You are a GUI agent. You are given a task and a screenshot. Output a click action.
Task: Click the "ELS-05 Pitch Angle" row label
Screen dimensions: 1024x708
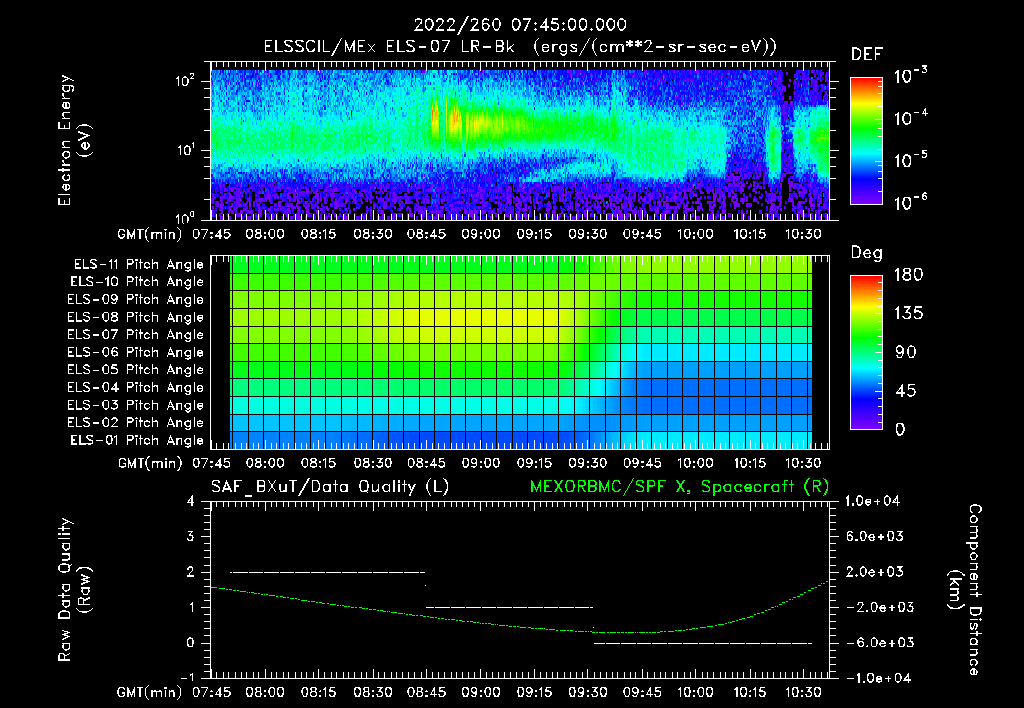point(136,370)
